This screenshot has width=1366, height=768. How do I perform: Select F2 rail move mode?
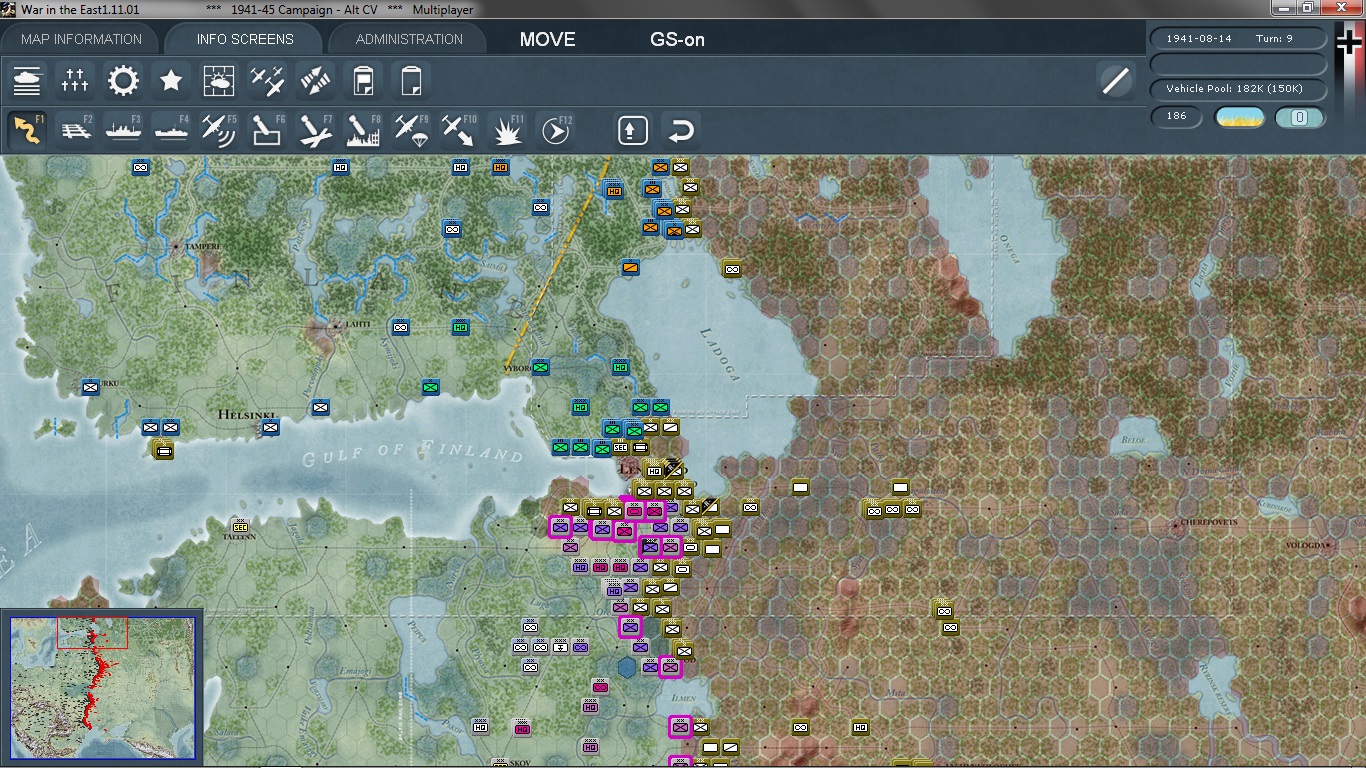75,130
